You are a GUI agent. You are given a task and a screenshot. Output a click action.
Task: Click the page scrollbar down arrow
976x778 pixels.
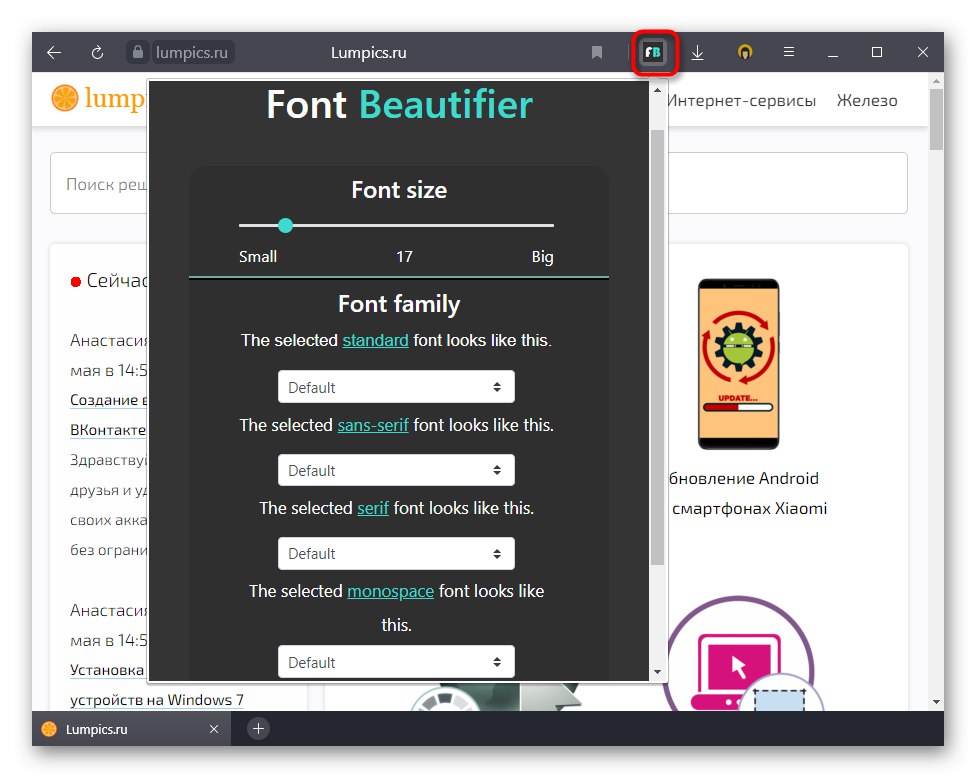[936, 701]
